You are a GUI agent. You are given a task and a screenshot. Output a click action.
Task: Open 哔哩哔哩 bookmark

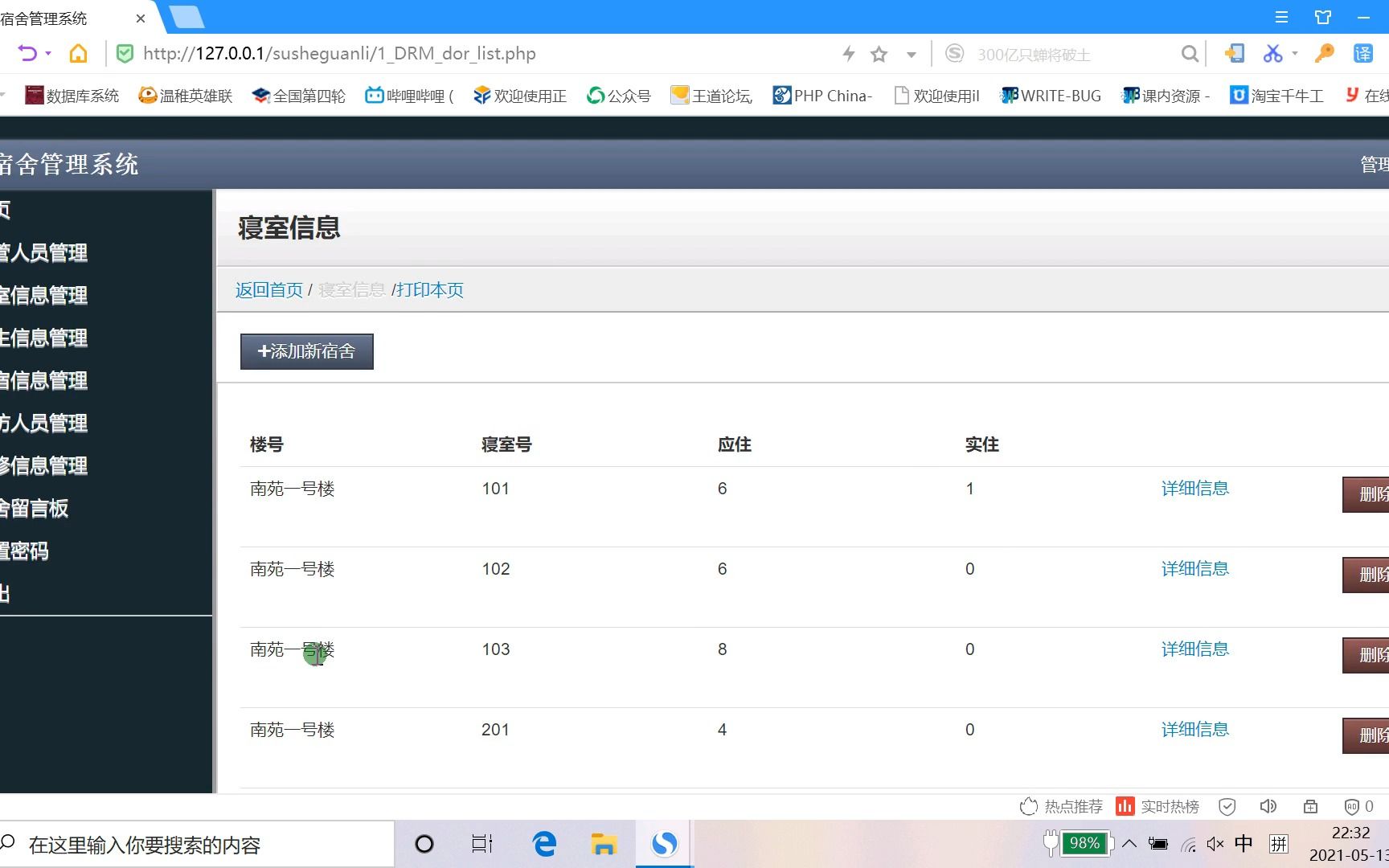409,96
